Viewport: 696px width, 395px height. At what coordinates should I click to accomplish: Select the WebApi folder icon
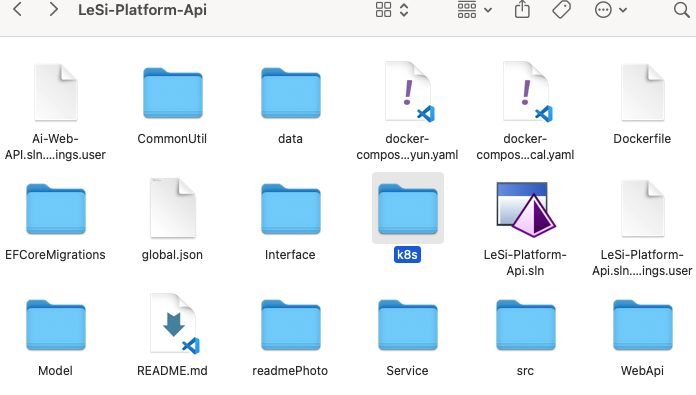pyautogui.click(x=643, y=325)
